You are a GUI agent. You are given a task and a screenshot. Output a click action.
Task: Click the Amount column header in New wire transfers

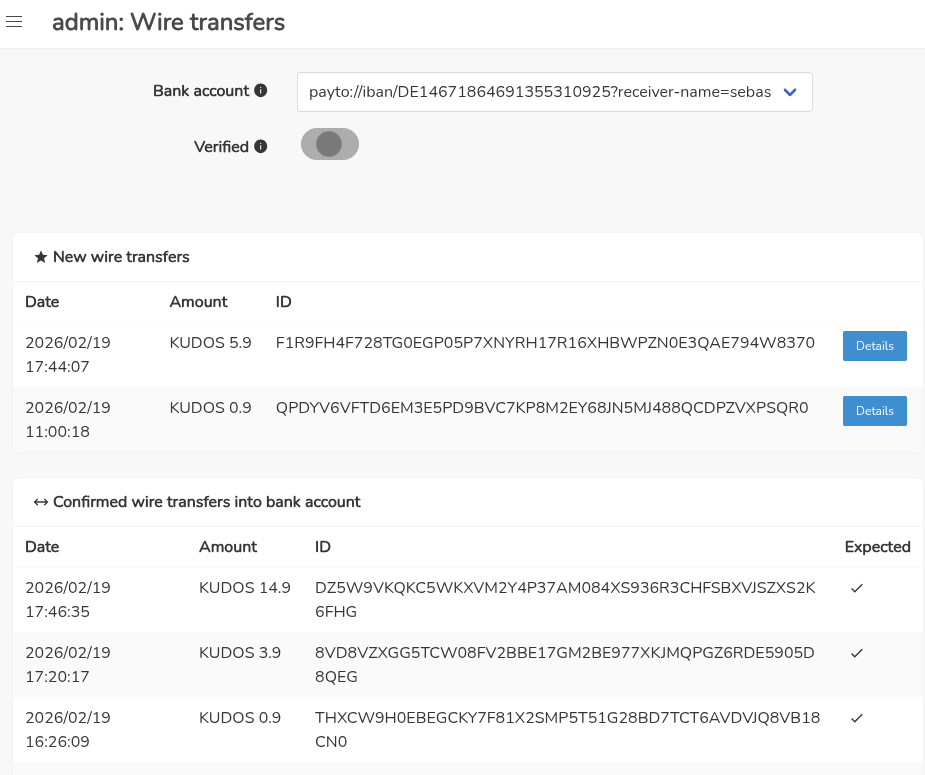(198, 302)
